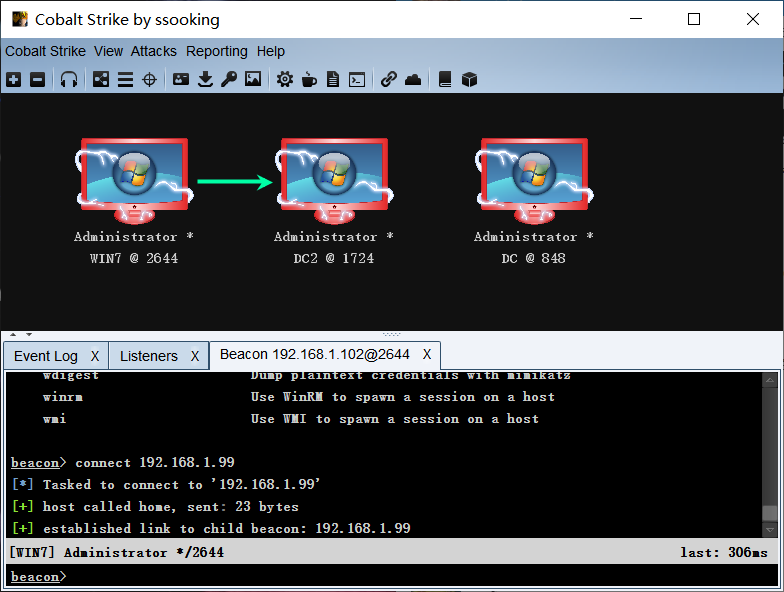Click the cube about icon
The height and width of the screenshot is (592, 784).
469,79
